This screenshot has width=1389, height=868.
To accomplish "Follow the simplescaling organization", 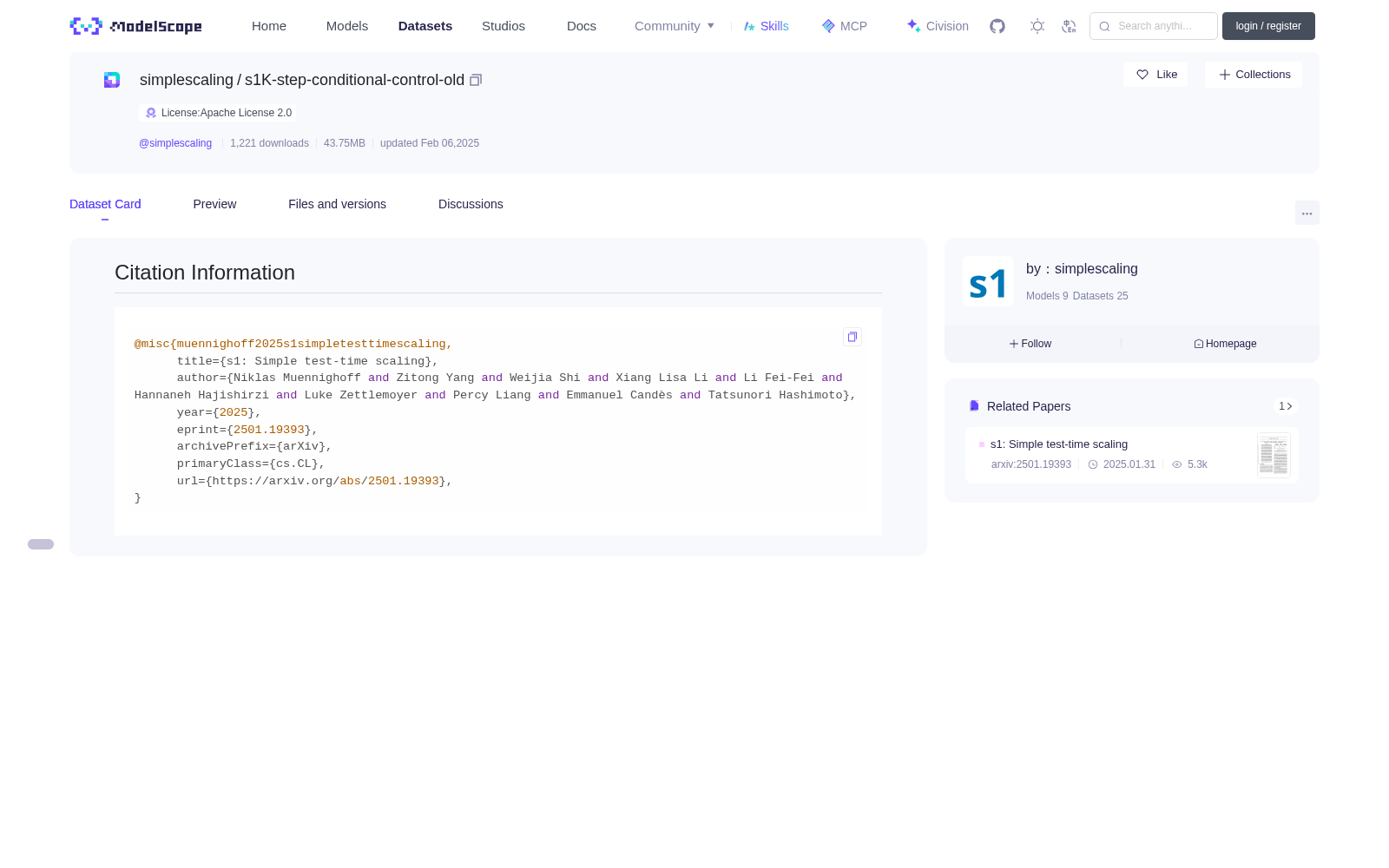I will pyautogui.click(x=1030, y=344).
